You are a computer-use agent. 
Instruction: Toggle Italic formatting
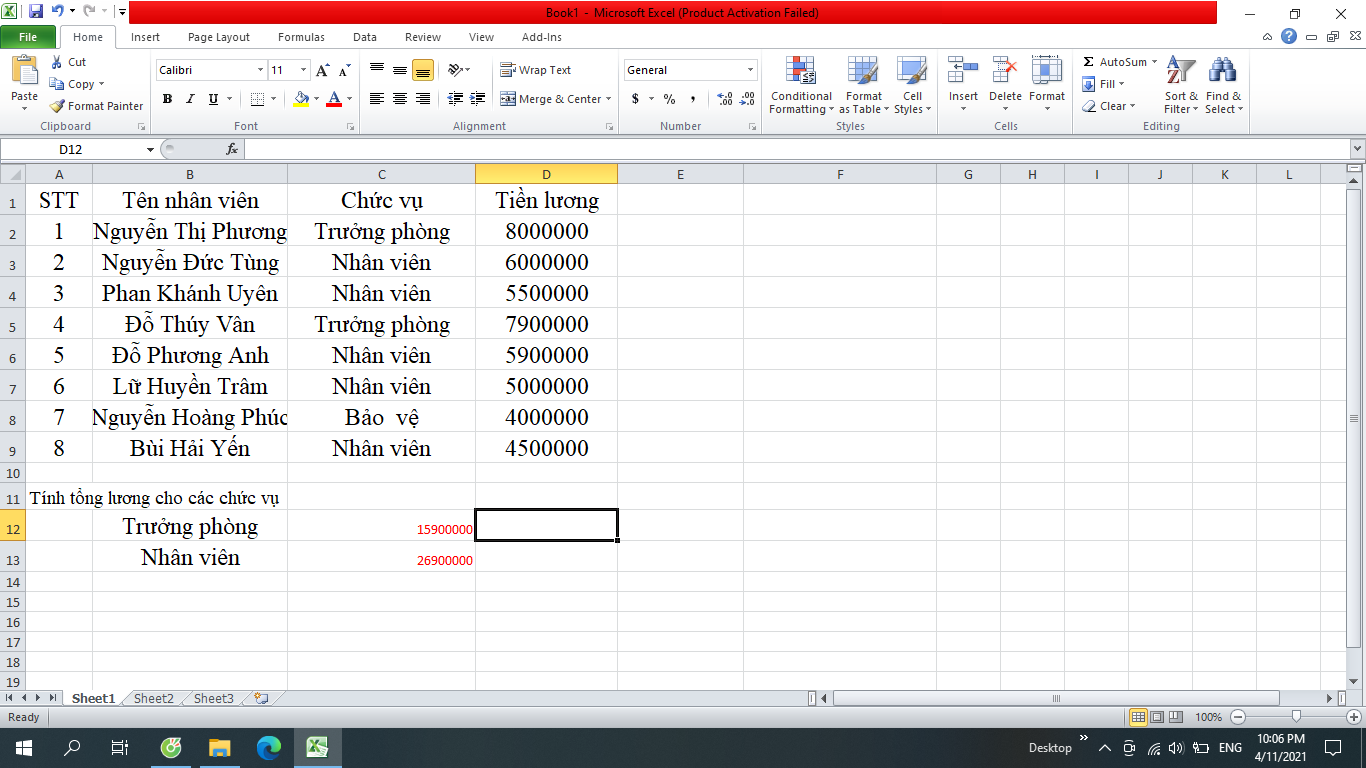click(x=190, y=99)
